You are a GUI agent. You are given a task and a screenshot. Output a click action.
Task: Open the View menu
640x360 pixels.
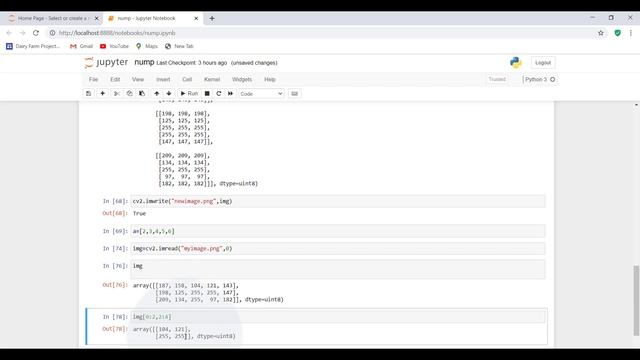pyautogui.click(x=138, y=79)
